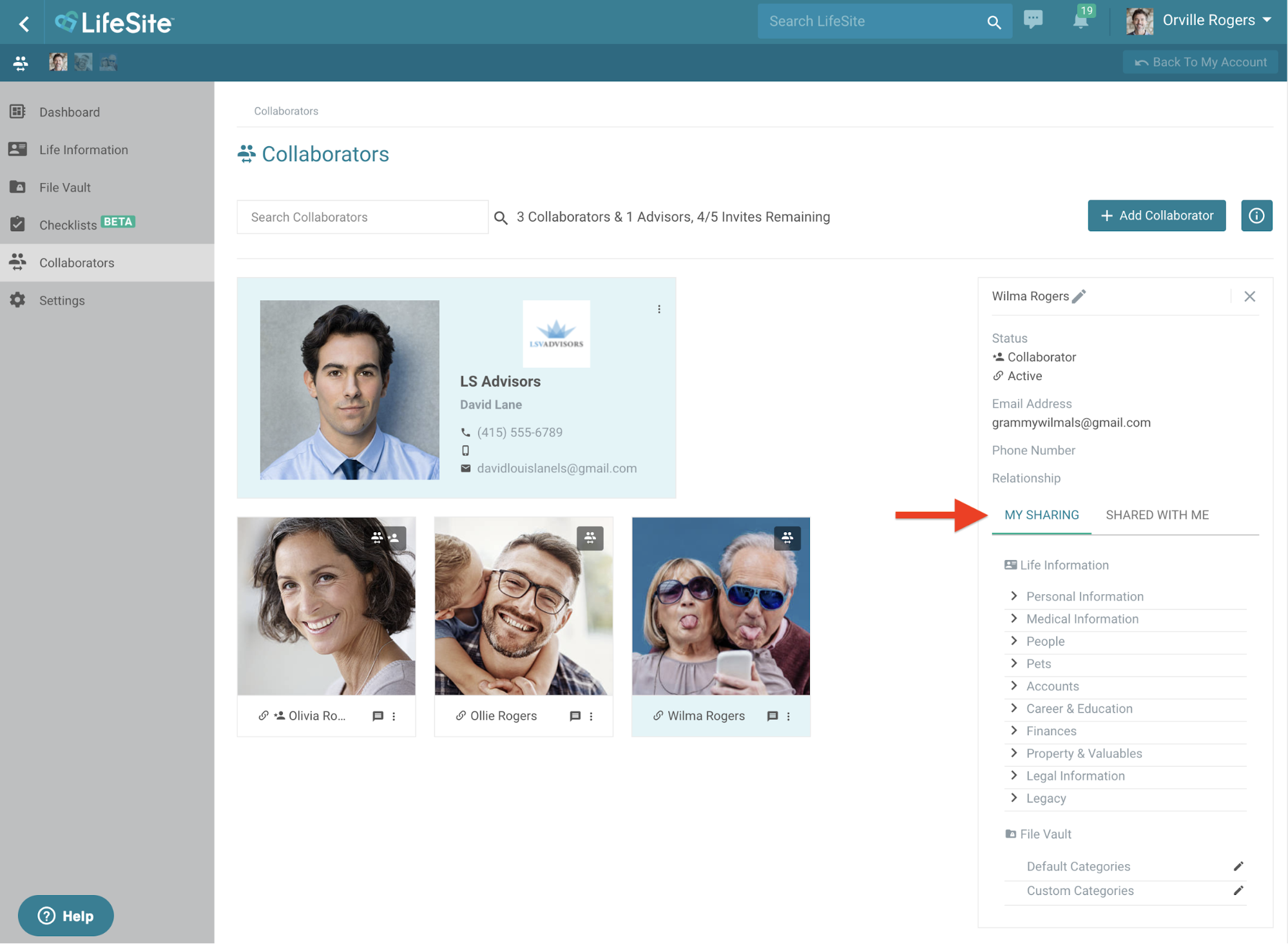
Task: Open Ollie Rogers photo card
Action: pyautogui.click(x=524, y=606)
